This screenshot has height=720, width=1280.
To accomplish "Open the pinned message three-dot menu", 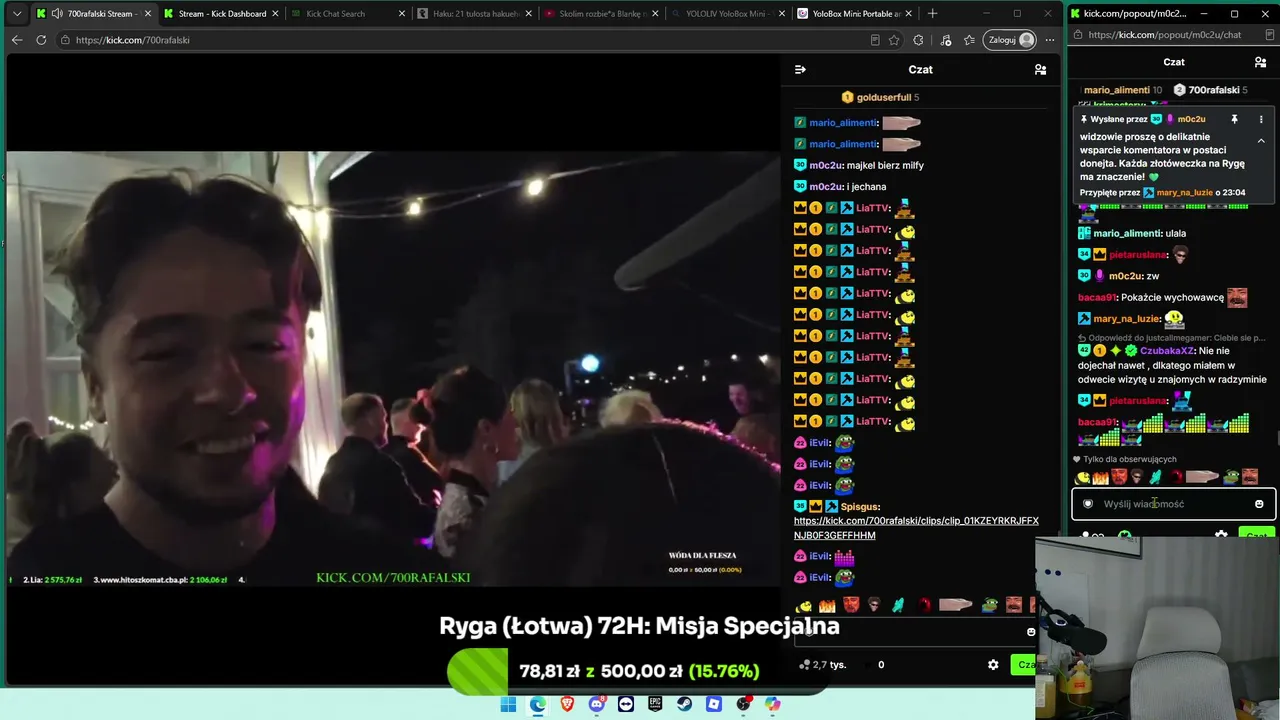I will (x=1260, y=119).
